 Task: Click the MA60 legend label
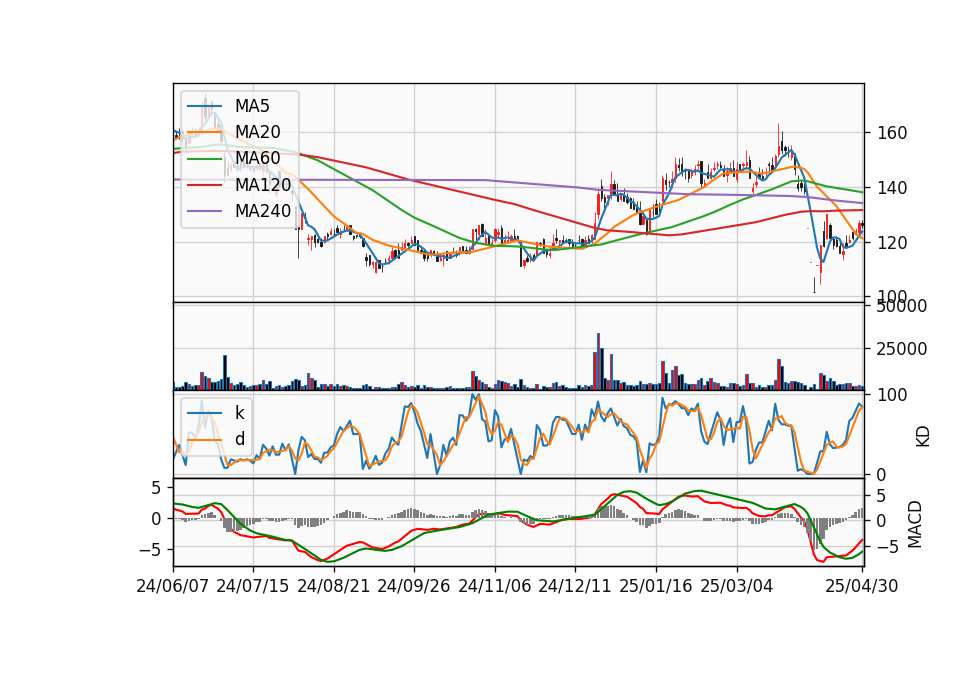pos(257,158)
